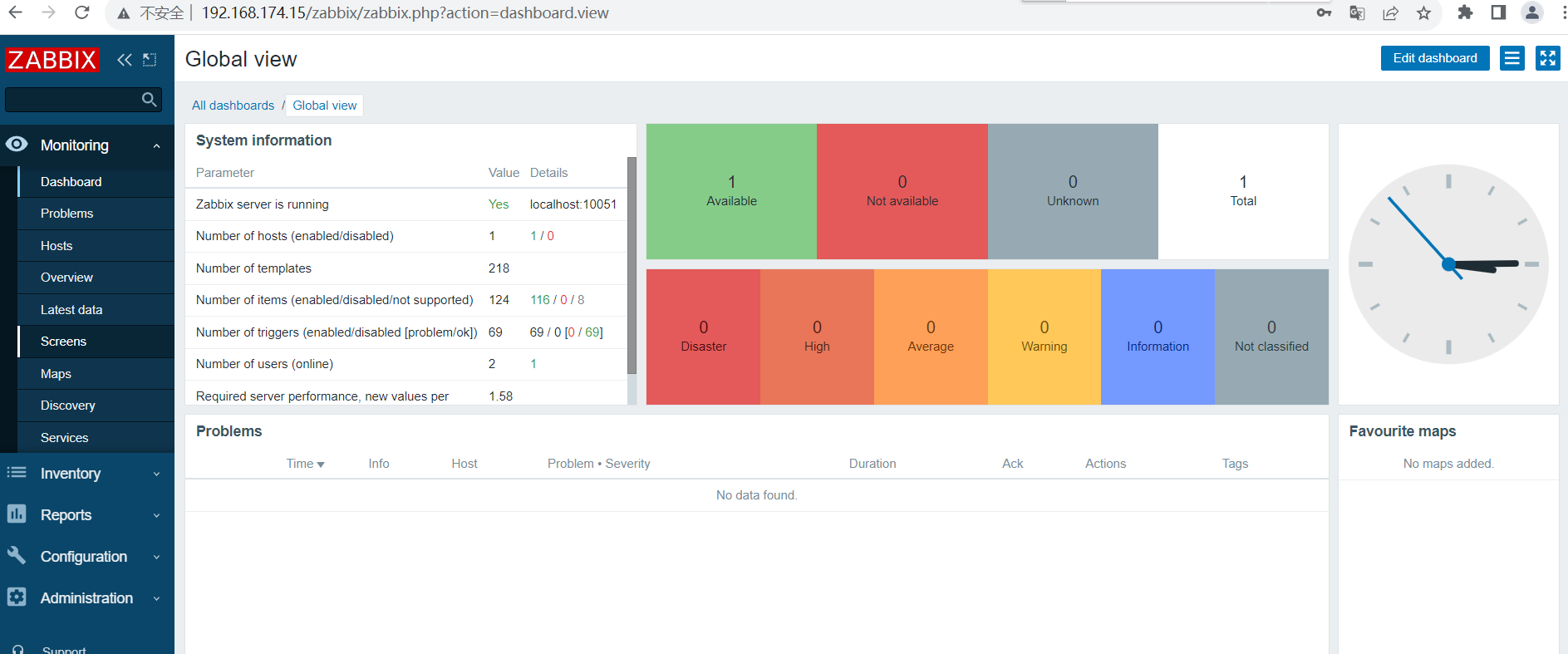
Task: Follow All dashboards breadcrumb link
Action: click(233, 106)
